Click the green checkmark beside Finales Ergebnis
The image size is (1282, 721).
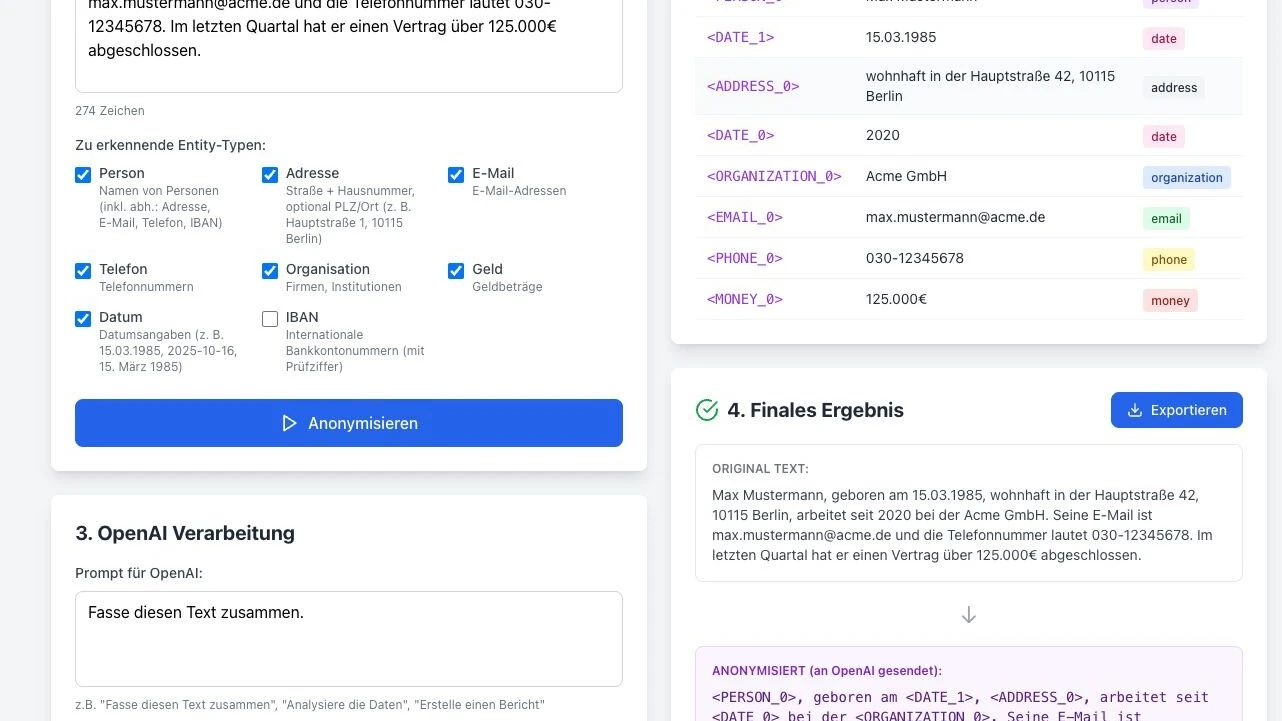click(707, 410)
